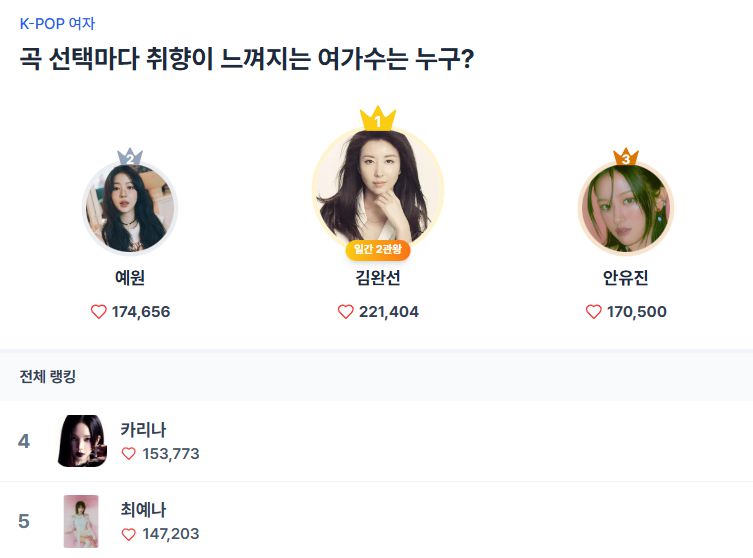Go to the K-POP 여자 category link
Viewport: 753px width, 558px height.
point(57,23)
